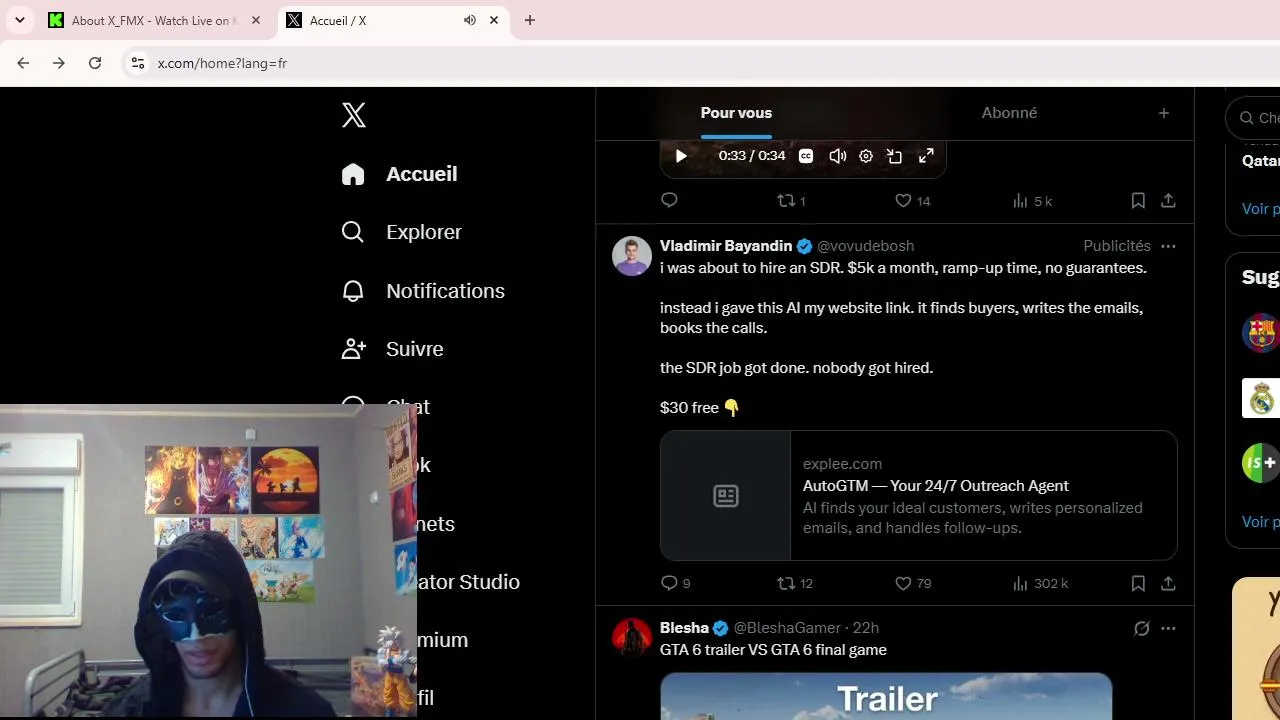Click the @BleshaGamer handle

(x=787, y=628)
